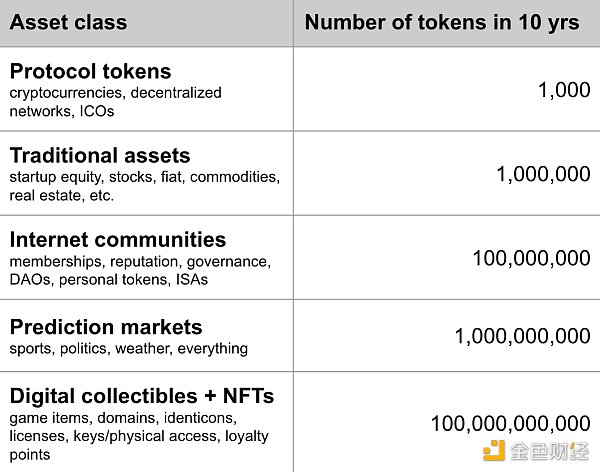Click the Prediction markets heading
Image resolution: width=600 pixels, height=472 pixels.
point(106,327)
